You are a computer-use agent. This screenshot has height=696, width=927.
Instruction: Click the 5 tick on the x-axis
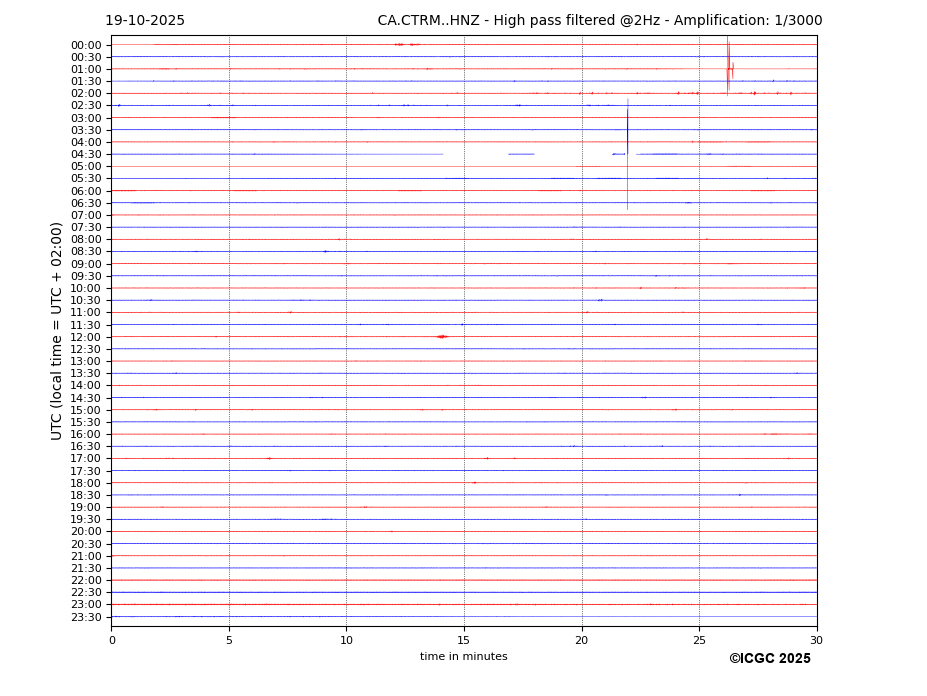[229, 640]
